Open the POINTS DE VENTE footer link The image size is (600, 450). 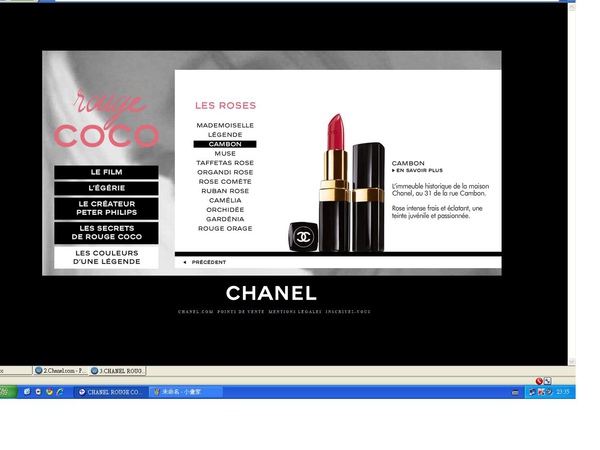click(241, 311)
